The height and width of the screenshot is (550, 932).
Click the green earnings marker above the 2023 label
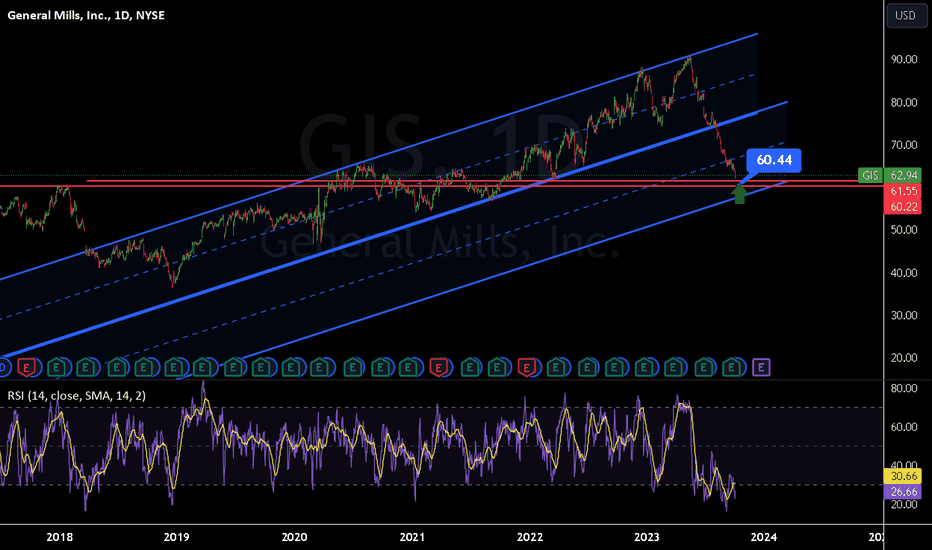[x=644, y=367]
